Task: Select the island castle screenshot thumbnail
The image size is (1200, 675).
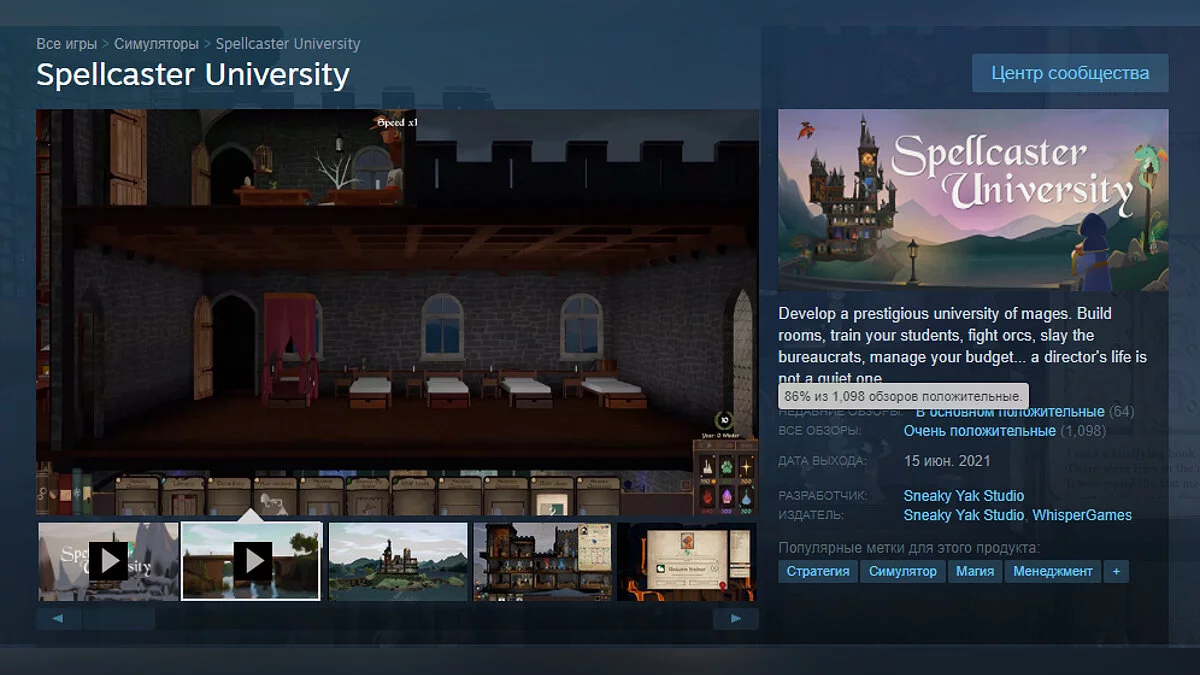Action: coord(397,561)
